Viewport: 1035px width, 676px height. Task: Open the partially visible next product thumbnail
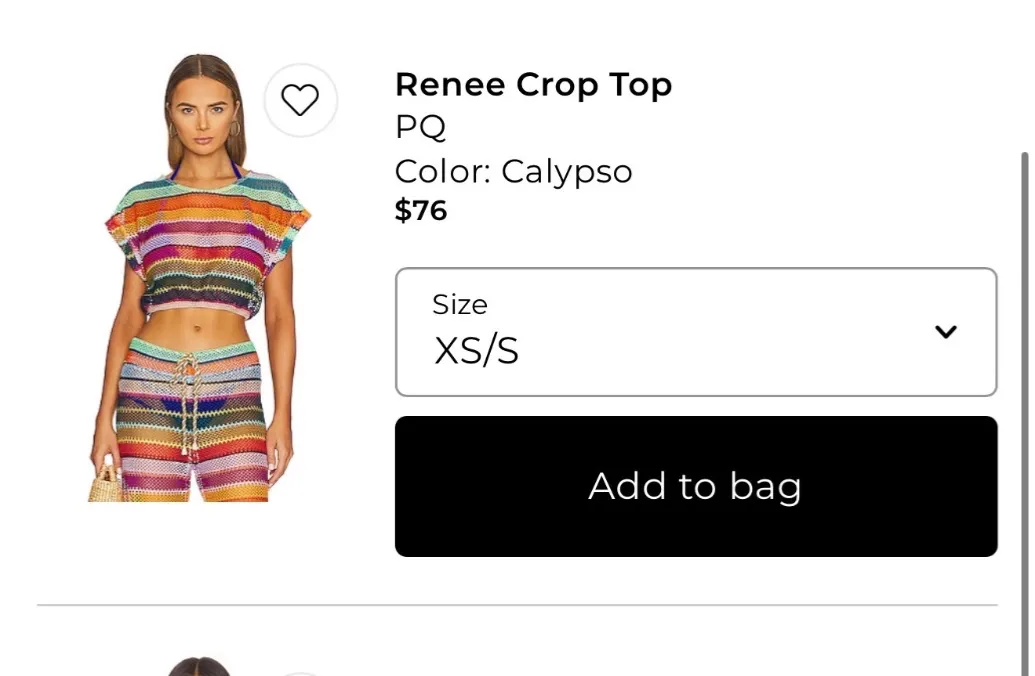(x=198, y=666)
